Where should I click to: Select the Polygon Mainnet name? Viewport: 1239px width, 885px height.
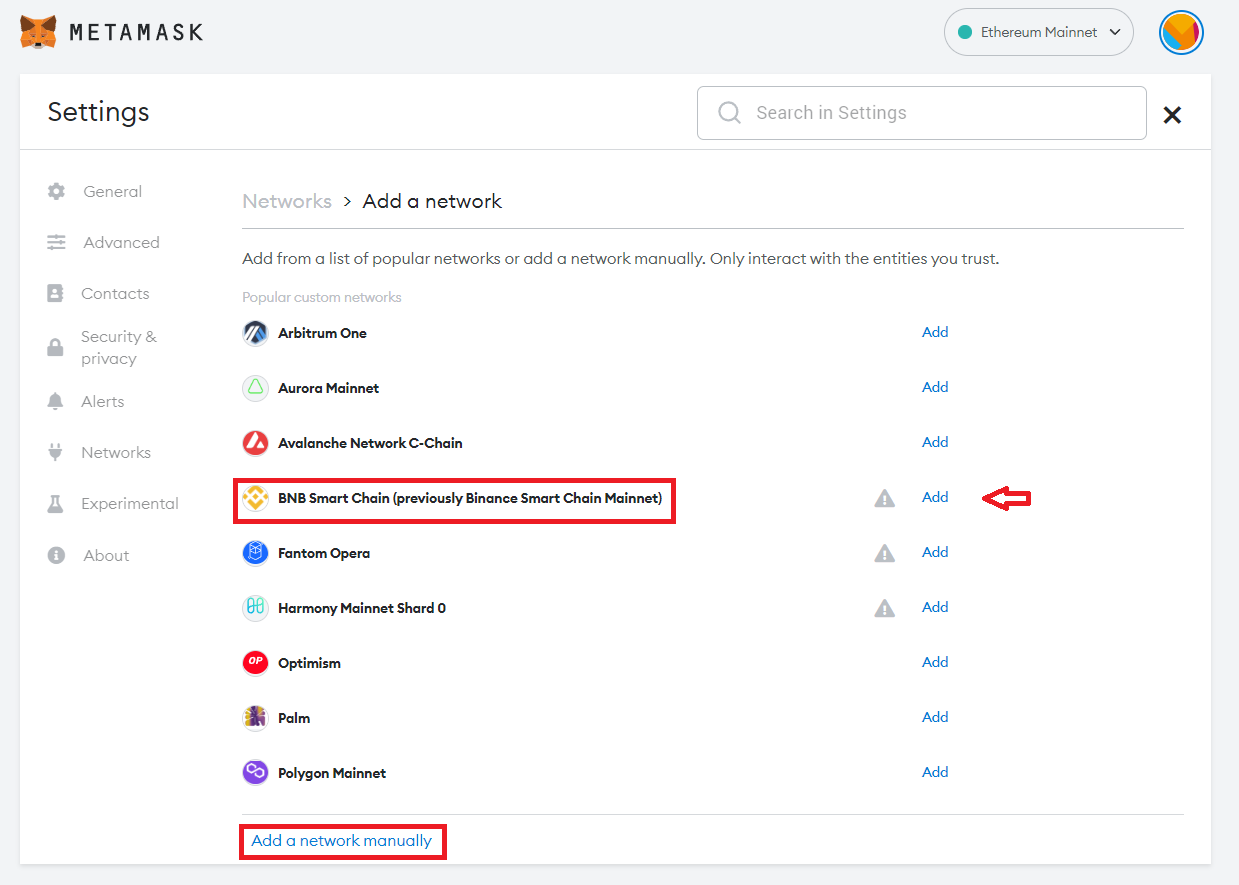pos(332,773)
